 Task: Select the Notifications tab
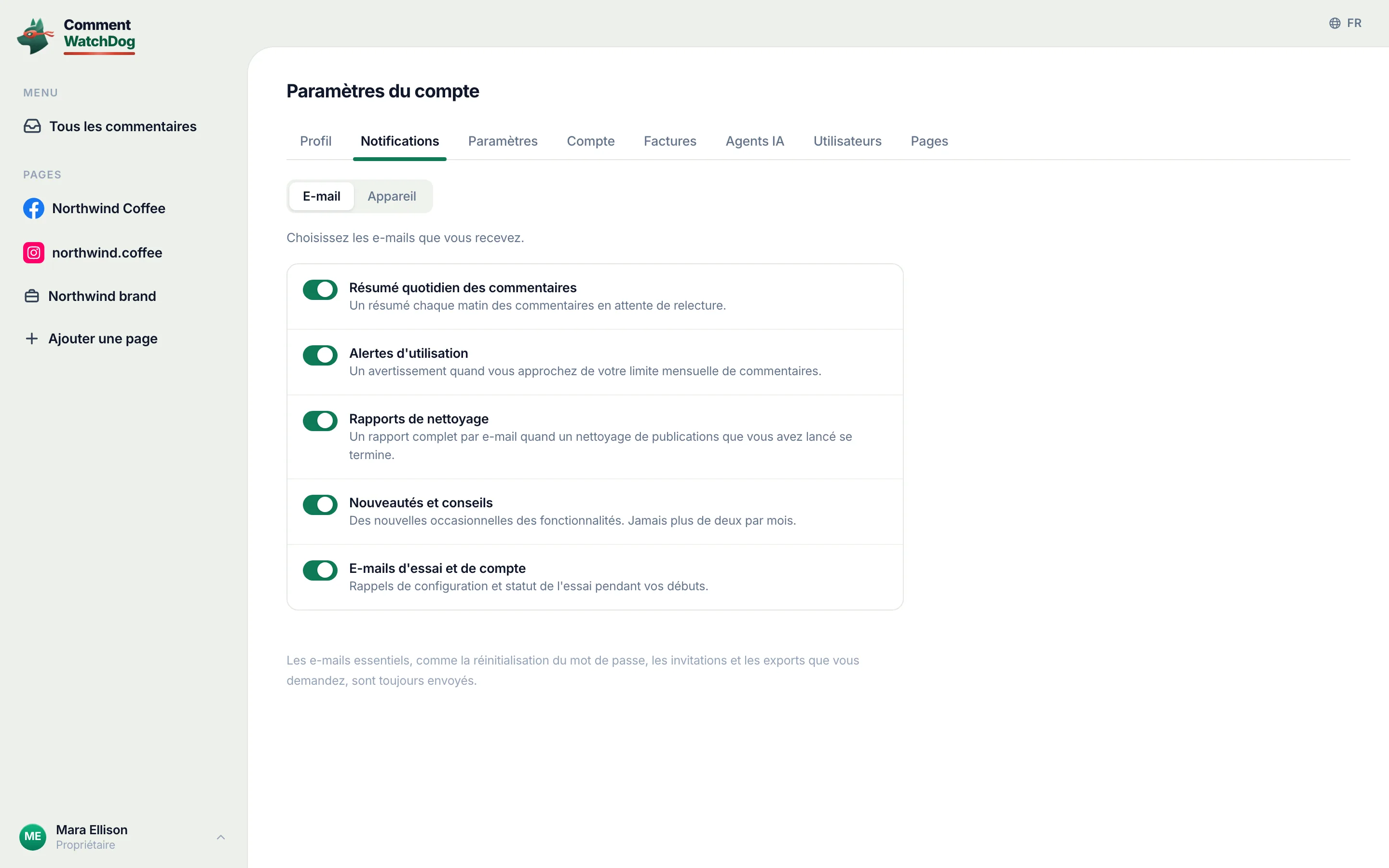click(x=399, y=141)
